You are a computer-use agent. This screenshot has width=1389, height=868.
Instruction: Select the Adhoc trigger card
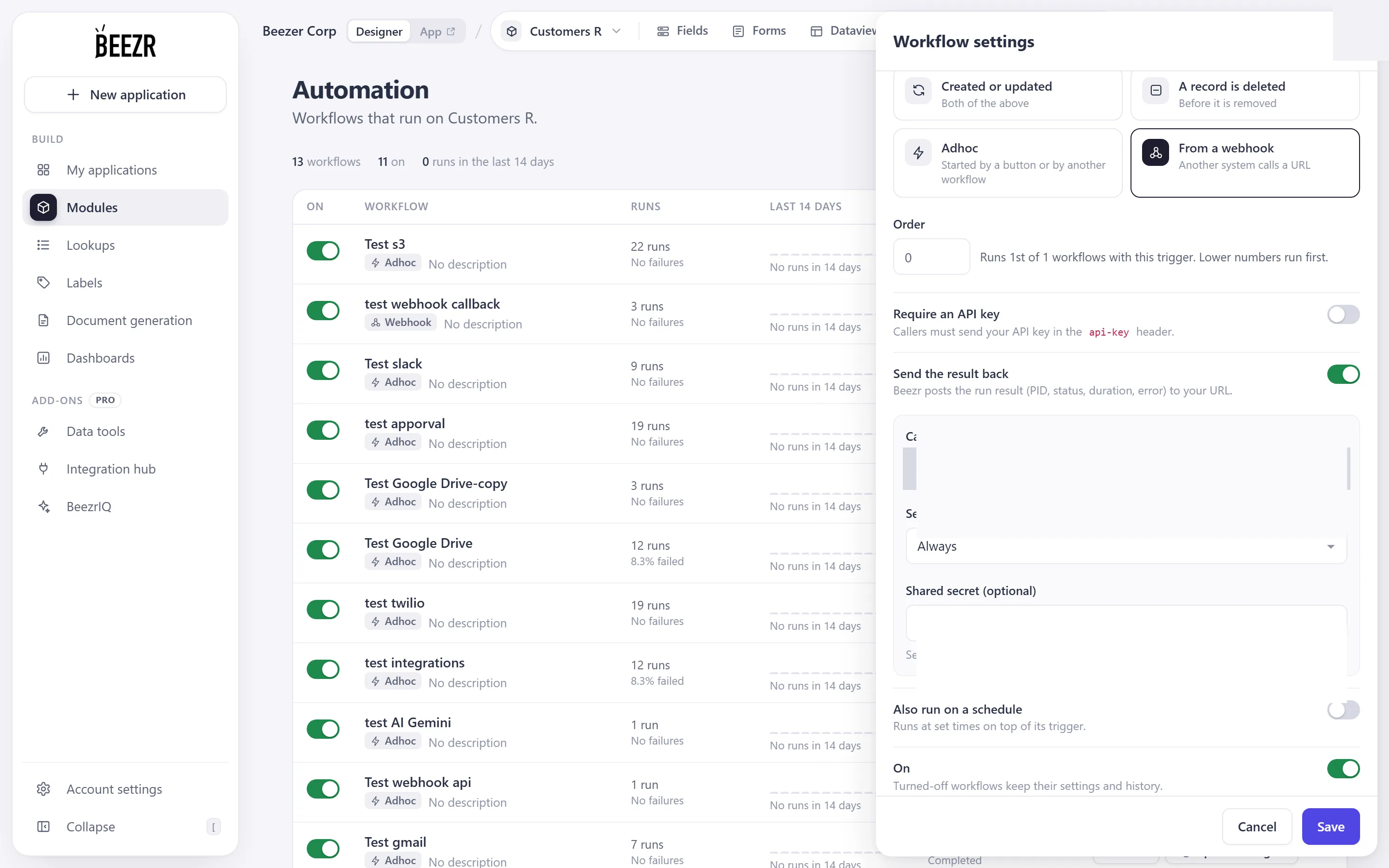1008,163
